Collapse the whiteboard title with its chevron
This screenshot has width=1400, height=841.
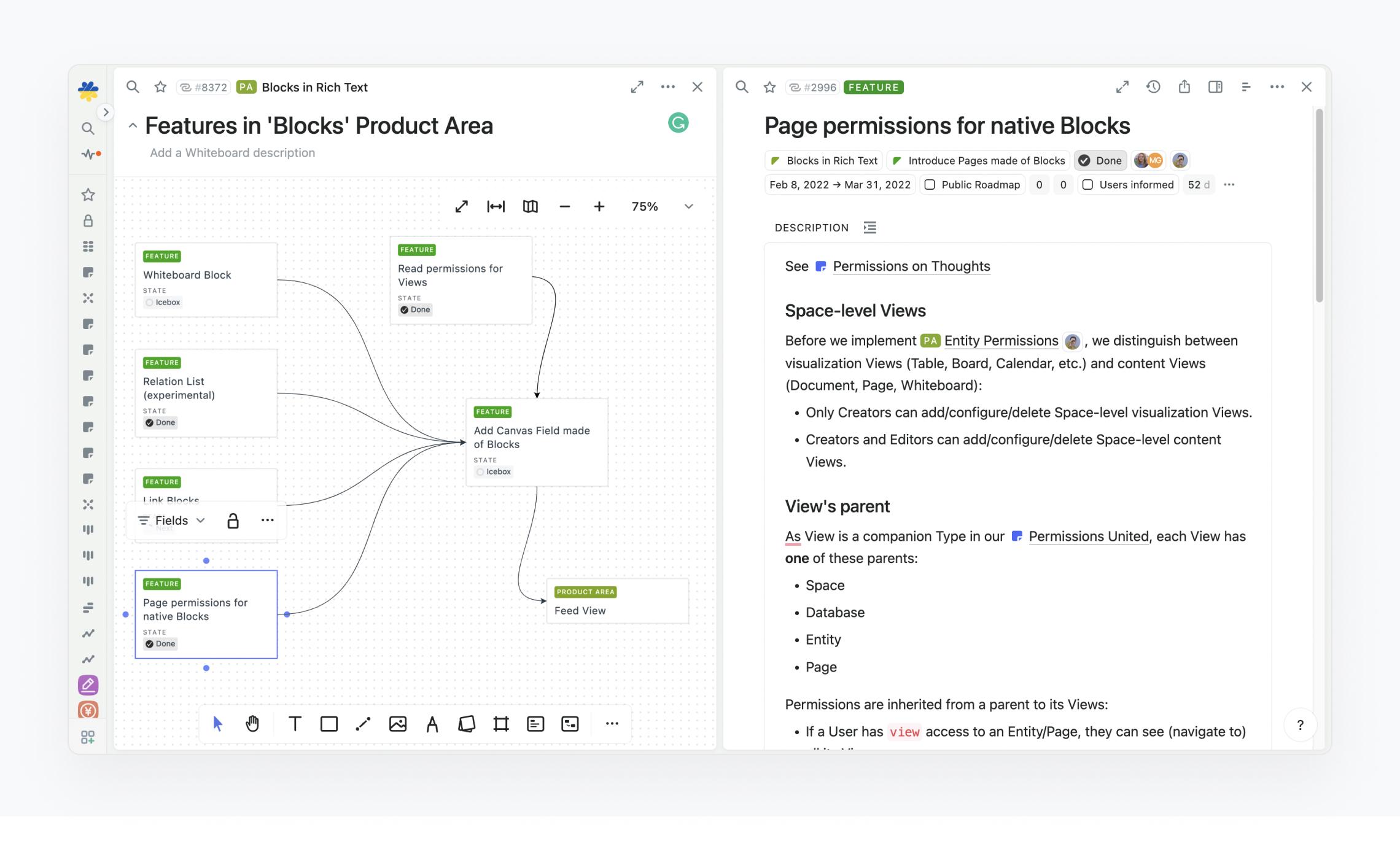coord(133,125)
